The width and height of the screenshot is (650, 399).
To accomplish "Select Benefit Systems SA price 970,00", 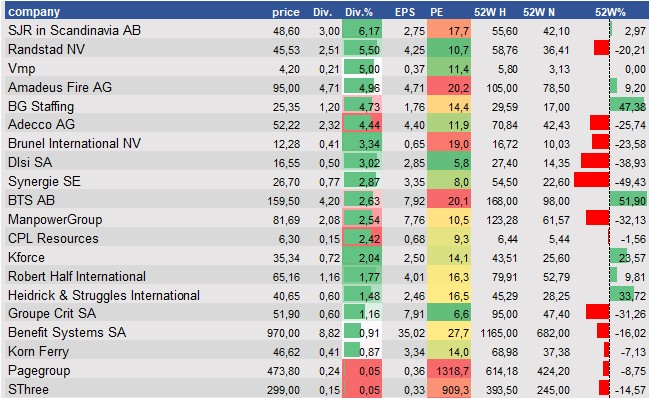I will click(x=284, y=333).
